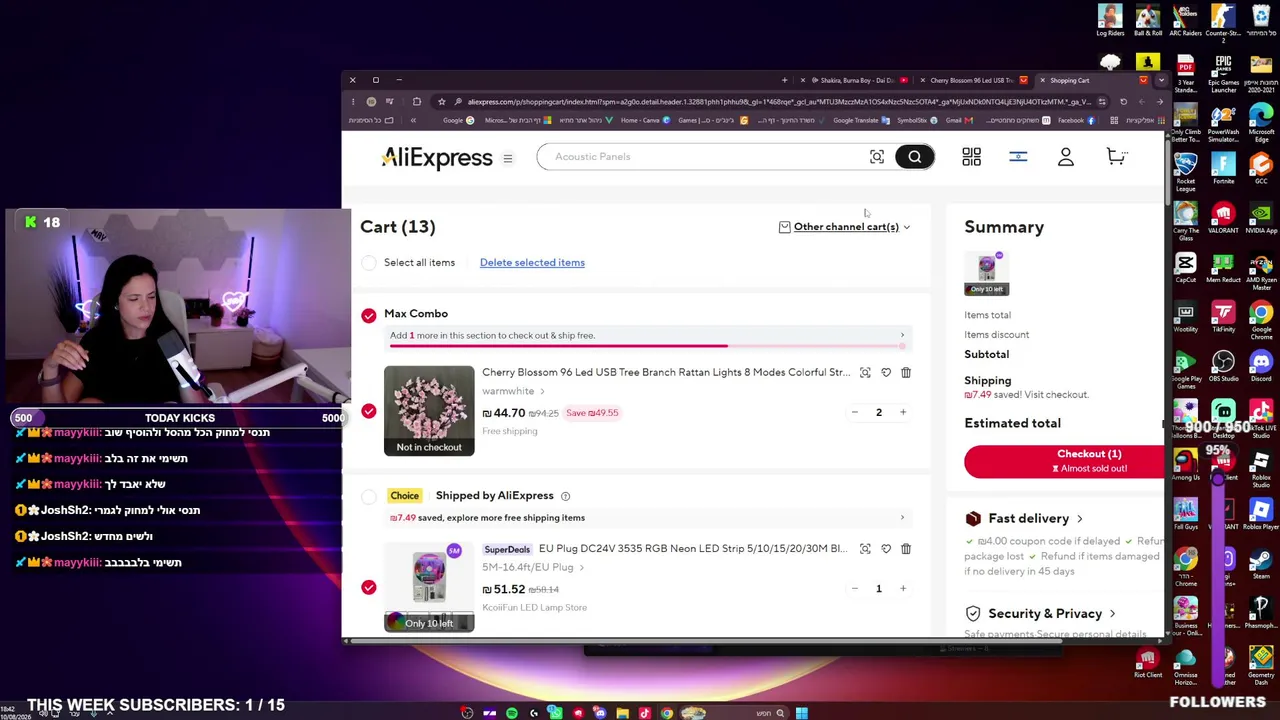The image size is (1280, 720).
Task: Expand the free shipping items banner arrow
Action: (x=902, y=518)
